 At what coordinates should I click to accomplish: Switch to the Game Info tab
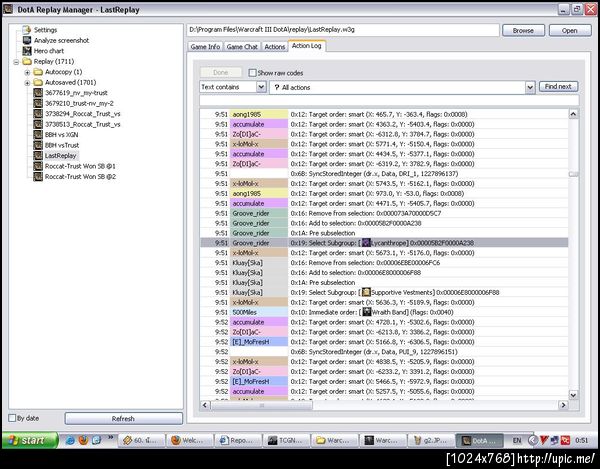205,46
